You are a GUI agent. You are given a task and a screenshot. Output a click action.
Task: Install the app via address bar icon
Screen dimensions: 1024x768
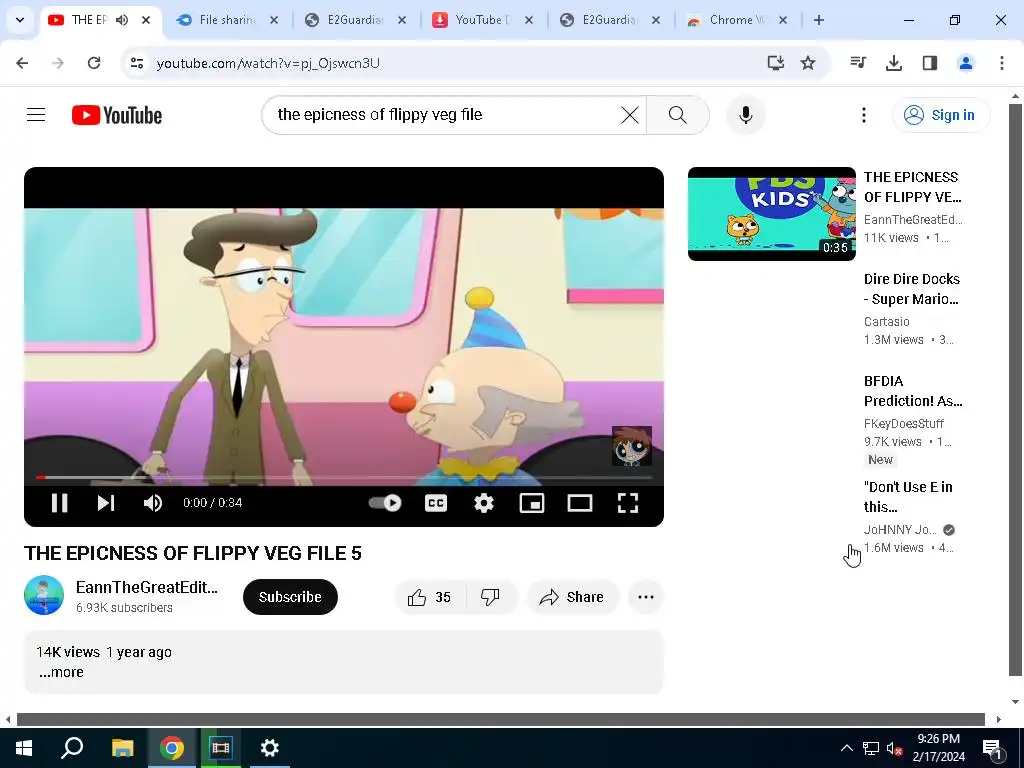click(x=776, y=63)
